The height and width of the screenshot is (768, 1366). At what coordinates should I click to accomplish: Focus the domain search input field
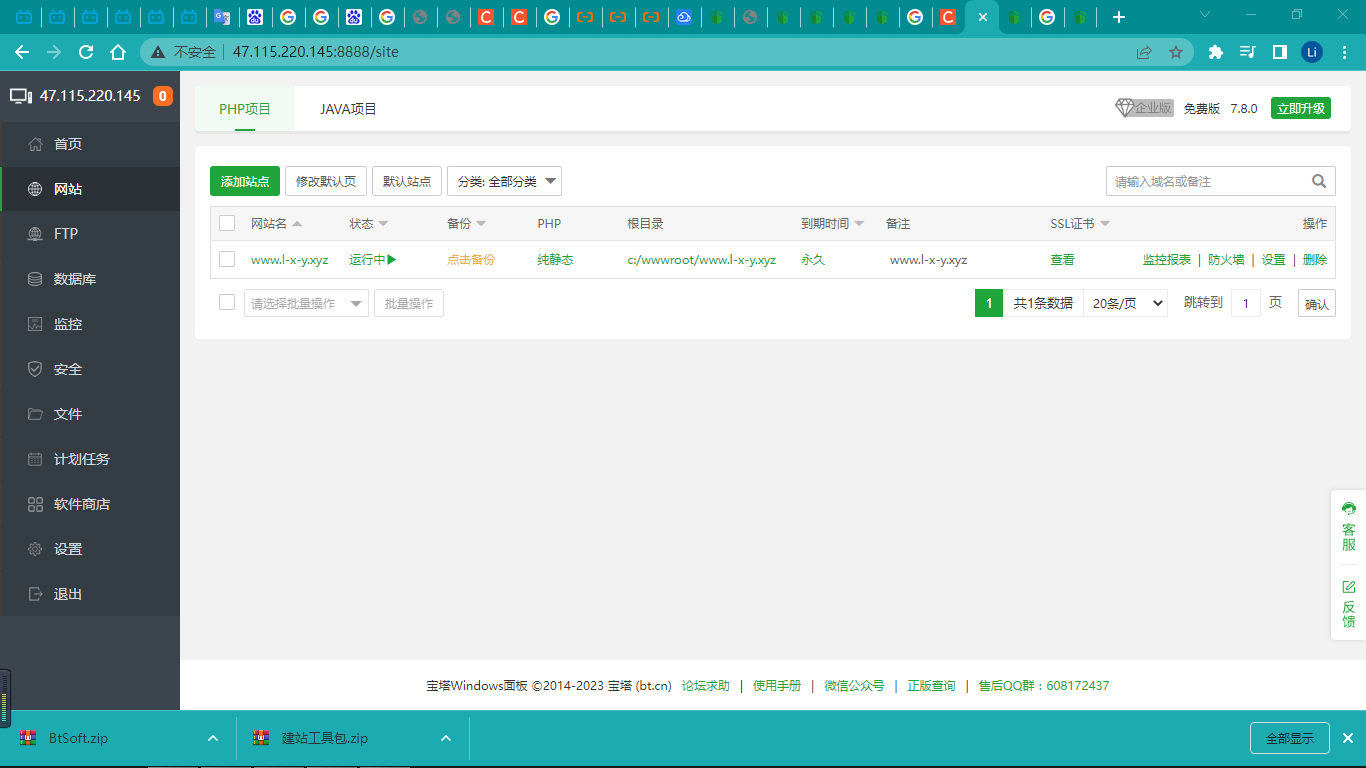click(1207, 181)
